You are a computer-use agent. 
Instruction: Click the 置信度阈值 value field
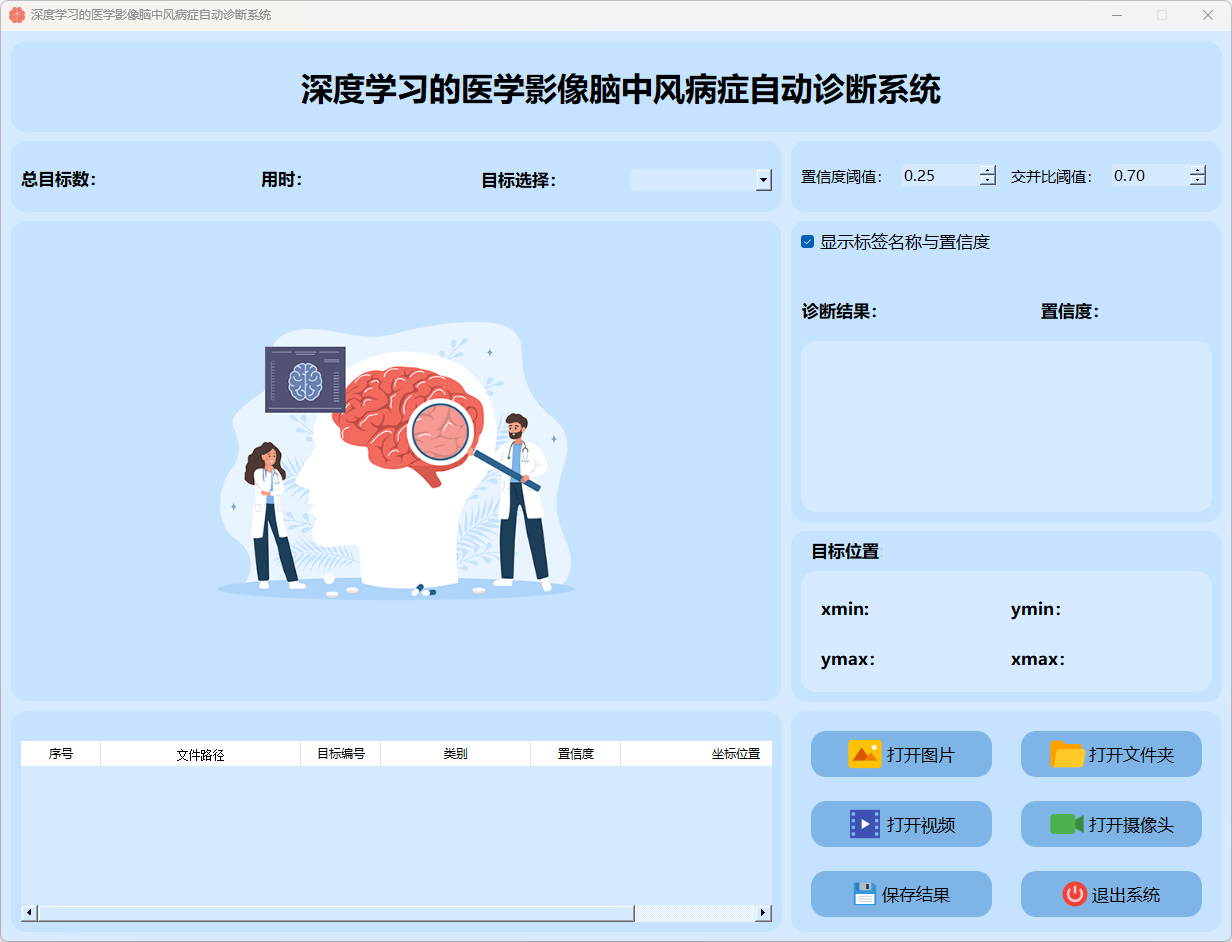tap(938, 176)
